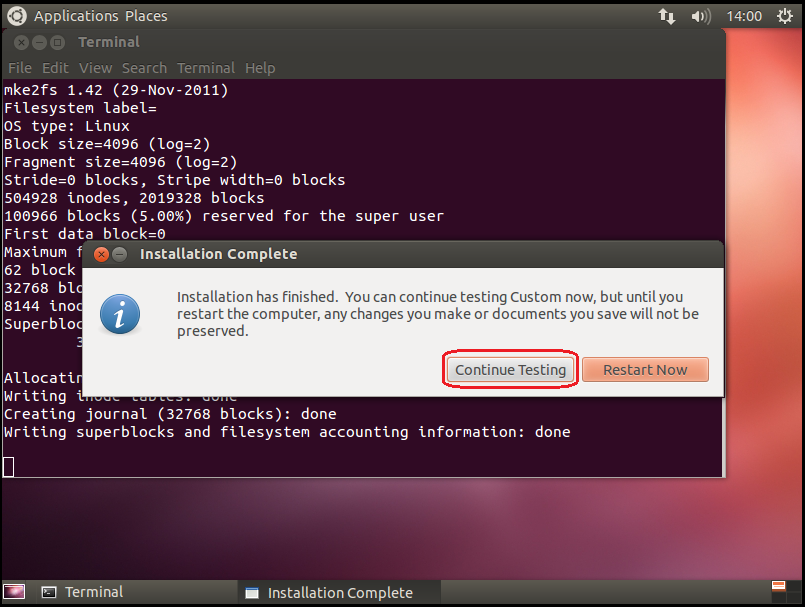Expand the Terminal menu in menu bar
The image size is (805, 607).
205,68
